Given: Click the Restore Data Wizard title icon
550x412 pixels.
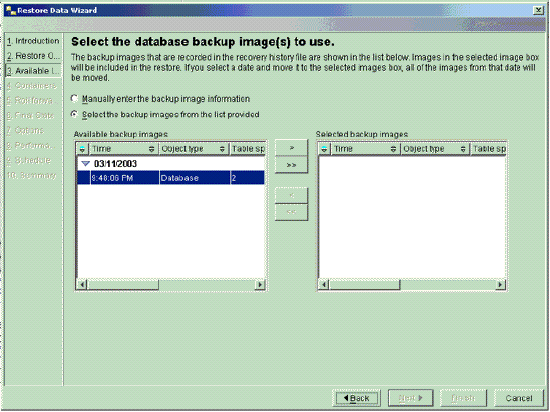Looking at the screenshot, I should (11, 10).
